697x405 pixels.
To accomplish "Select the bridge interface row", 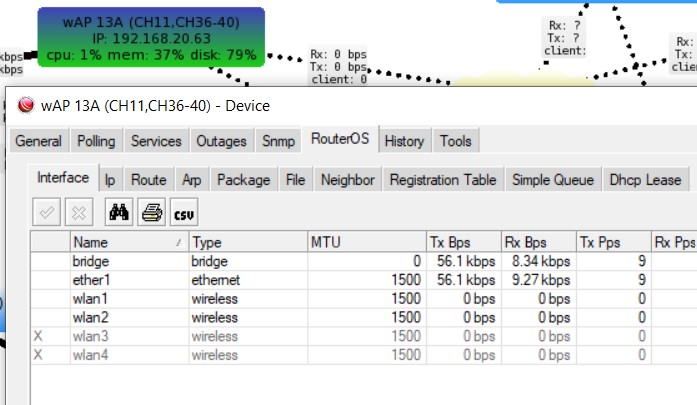I will (x=364, y=261).
